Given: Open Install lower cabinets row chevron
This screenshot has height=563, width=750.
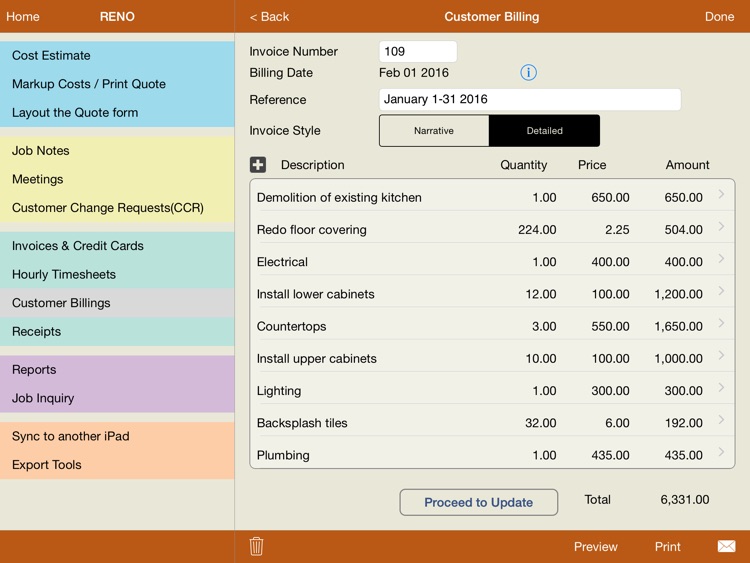Looking at the screenshot, I should tap(721, 290).
